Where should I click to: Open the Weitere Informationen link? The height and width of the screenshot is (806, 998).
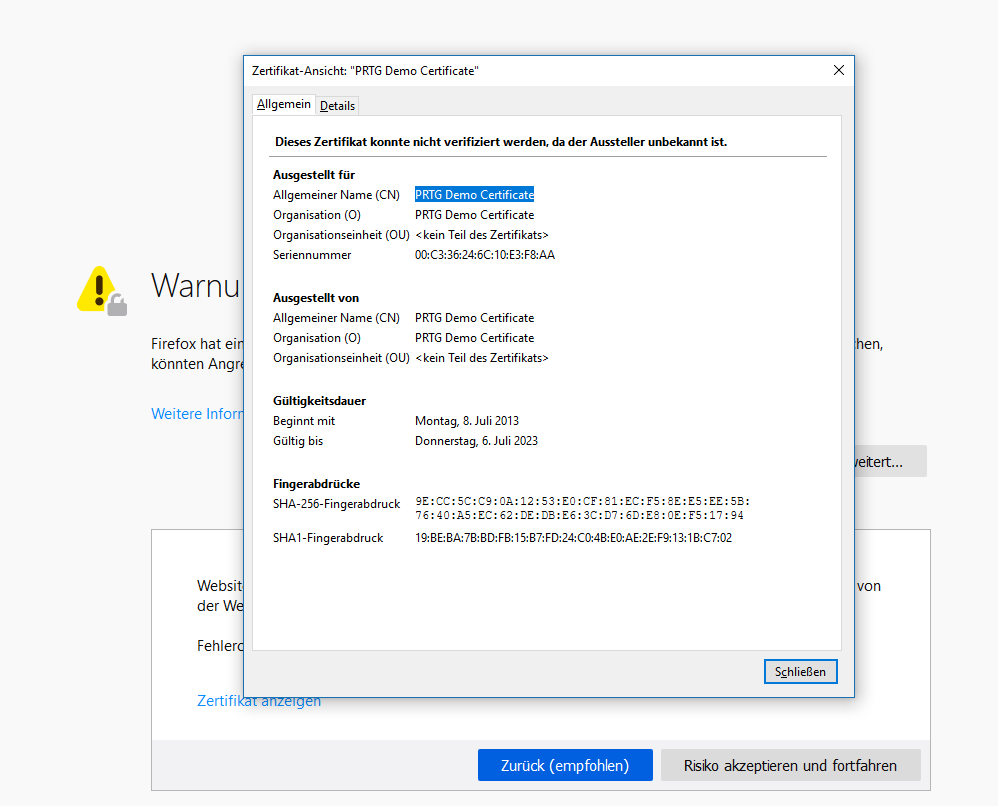tap(197, 414)
